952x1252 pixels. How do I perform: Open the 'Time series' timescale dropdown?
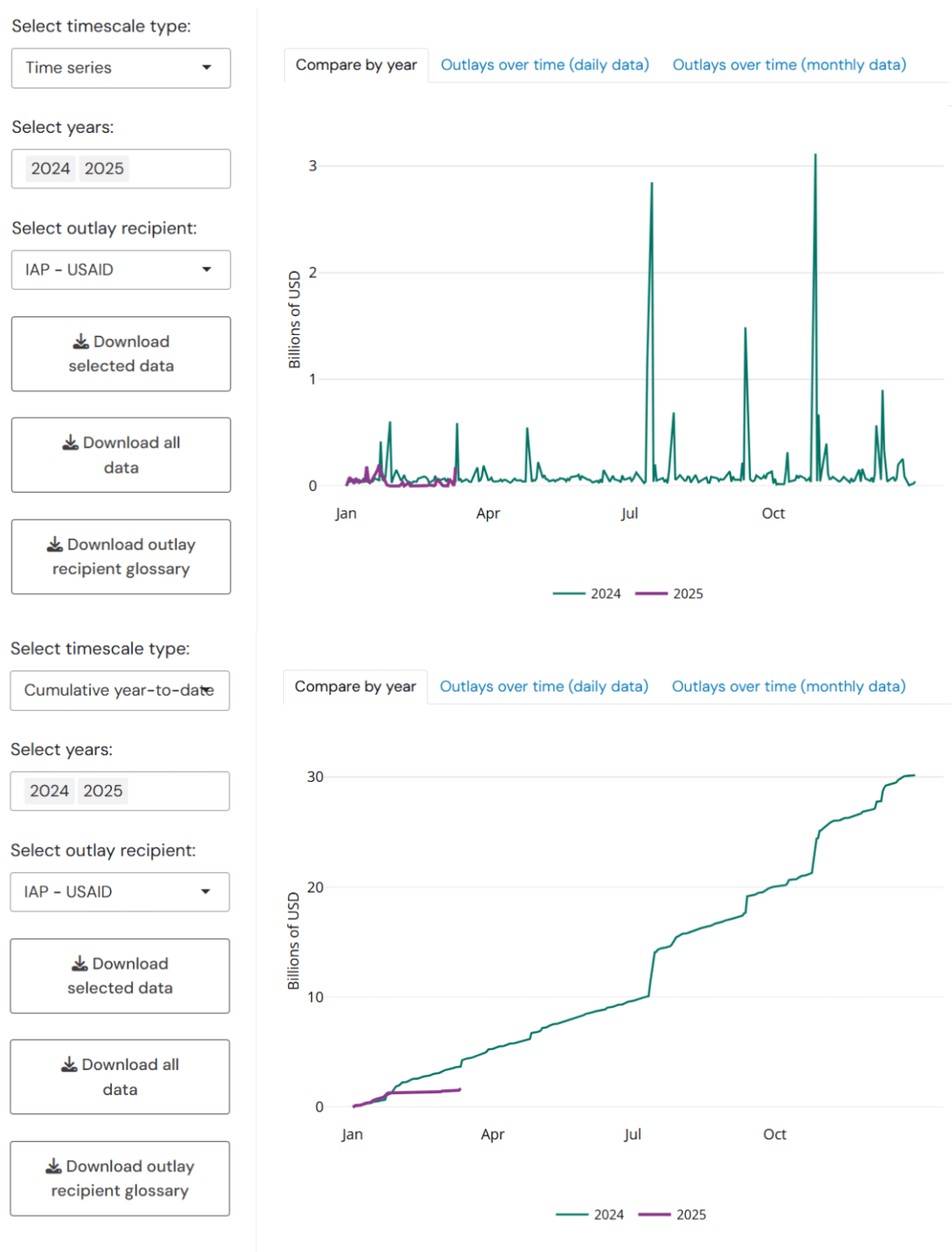120,68
